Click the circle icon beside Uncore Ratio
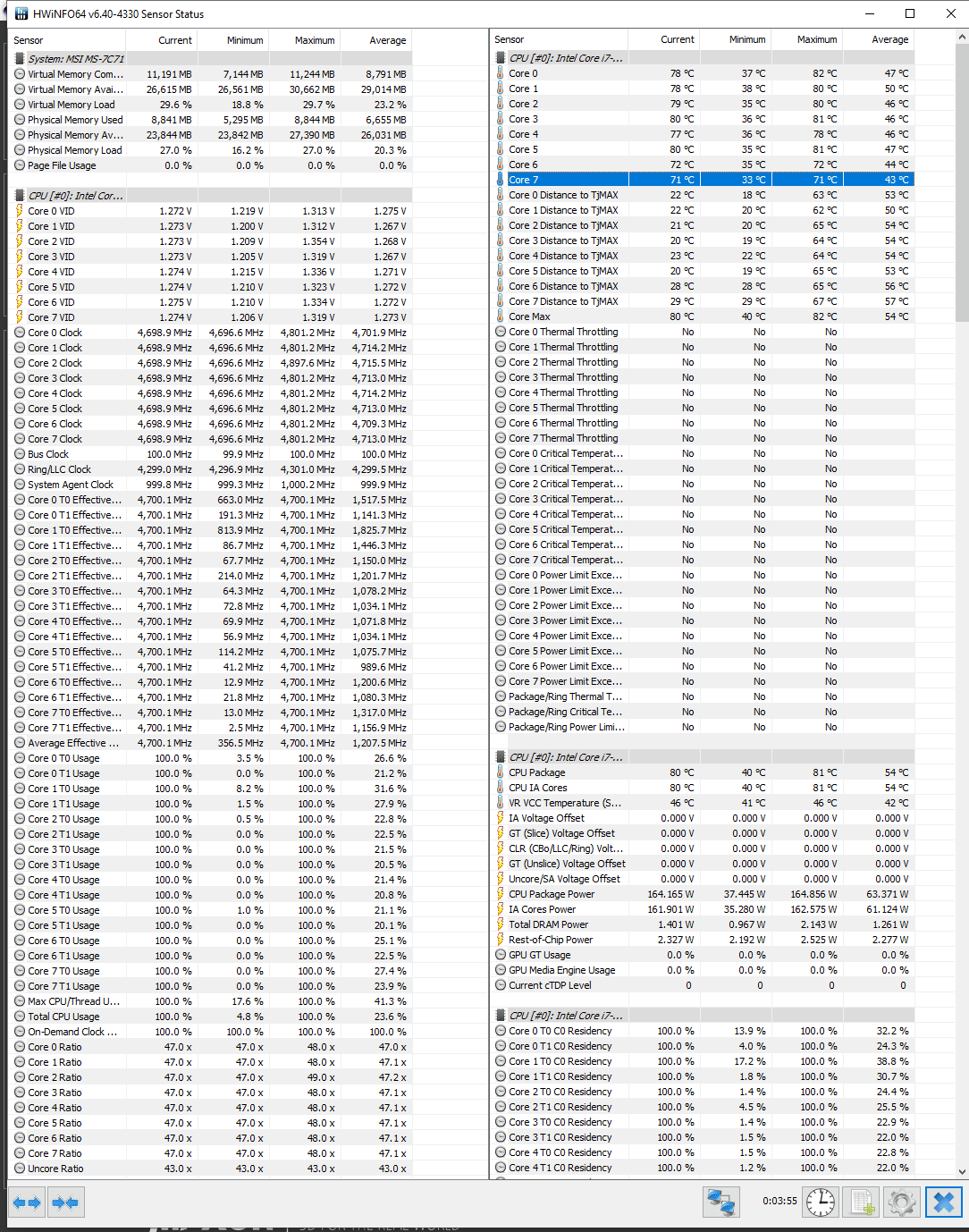Image resolution: width=969 pixels, height=1232 pixels. [x=20, y=1169]
